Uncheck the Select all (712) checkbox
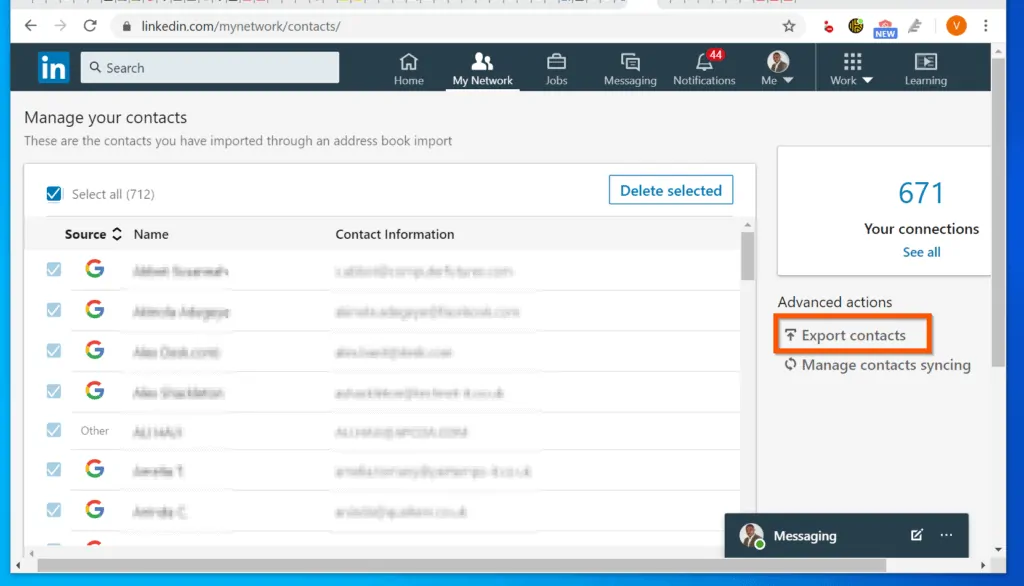Viewport: 1024px width, 586px height. pyautogui.click(x=54, y=194)
